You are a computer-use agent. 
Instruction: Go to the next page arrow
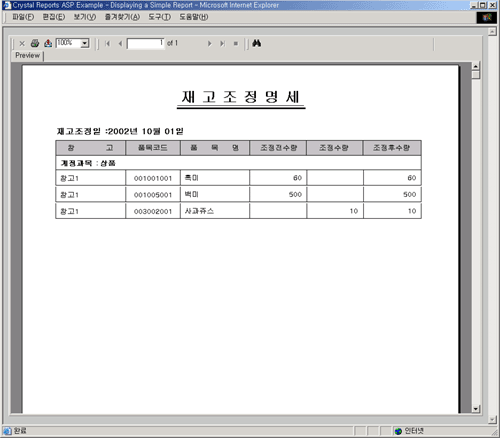(209, 43)
